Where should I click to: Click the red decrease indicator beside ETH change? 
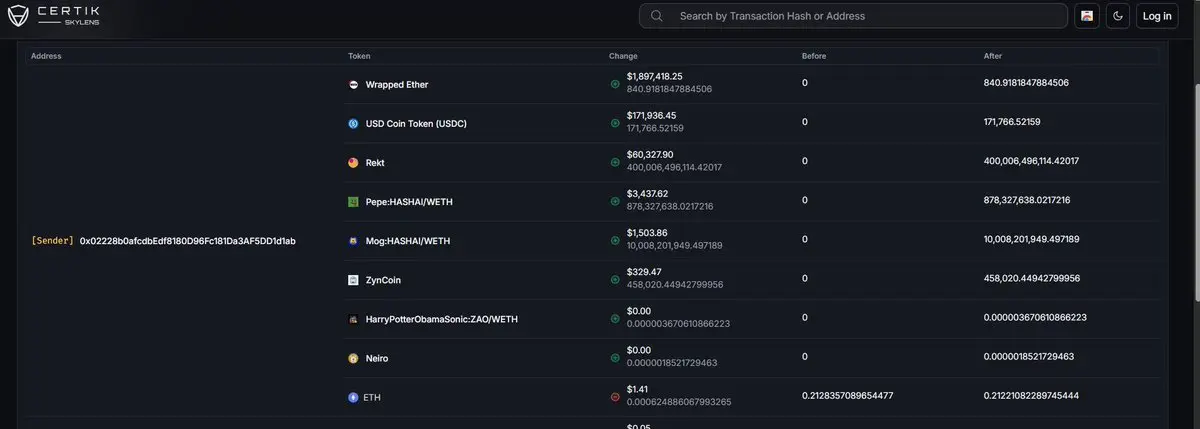click(x=615, y=397)
